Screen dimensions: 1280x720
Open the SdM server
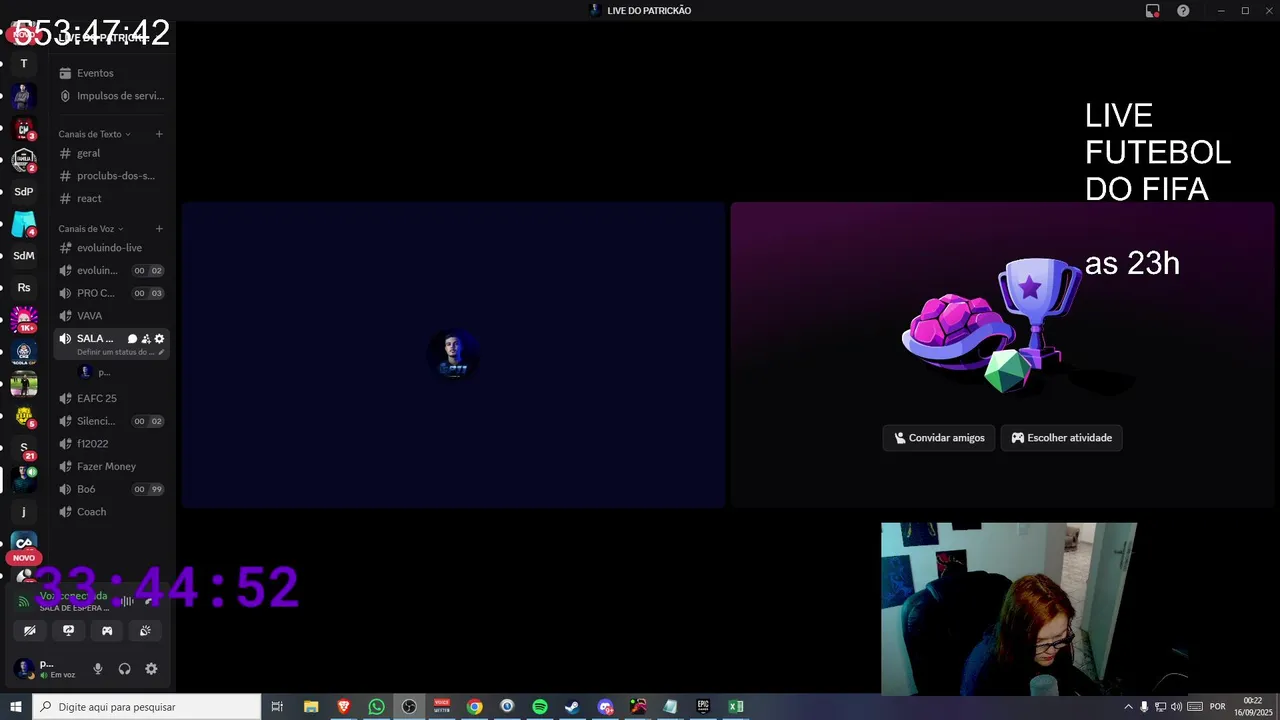[24, 256]
